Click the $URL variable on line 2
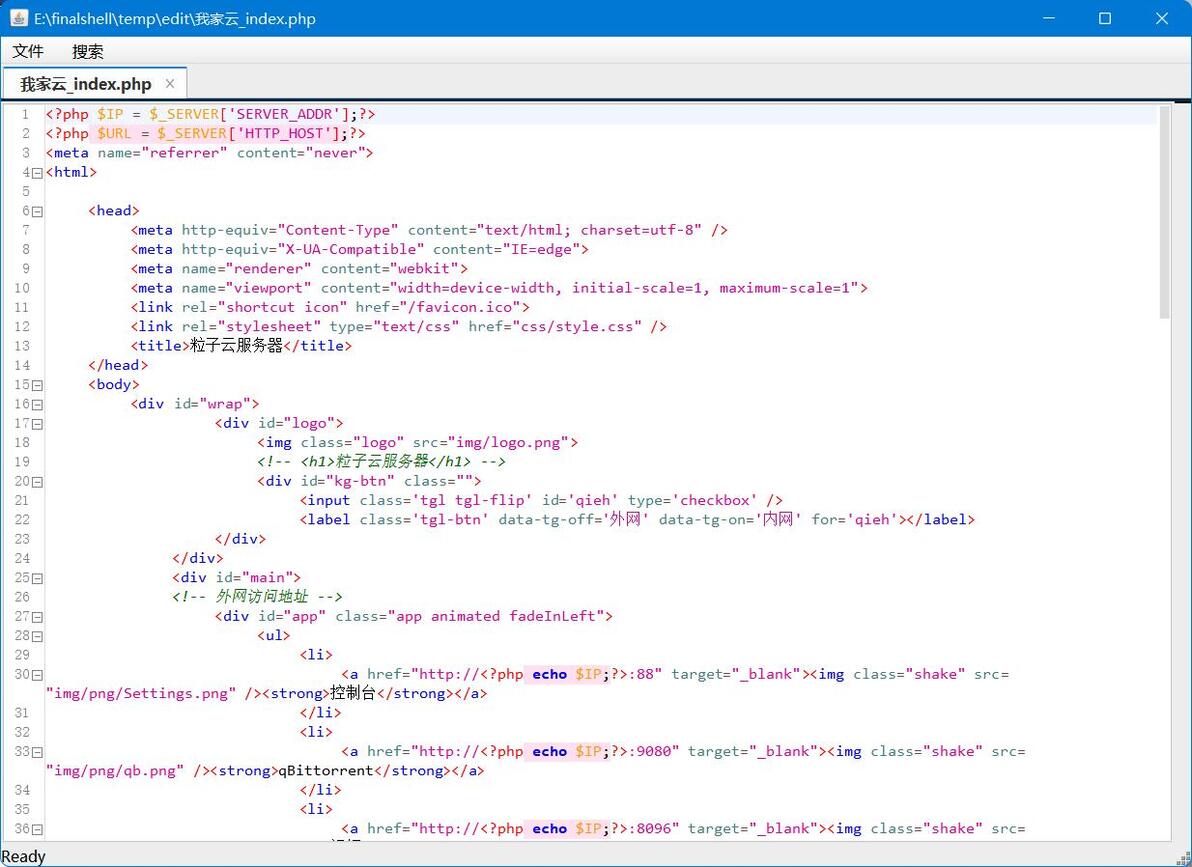 pyautogui.click(x=114, y=133)
